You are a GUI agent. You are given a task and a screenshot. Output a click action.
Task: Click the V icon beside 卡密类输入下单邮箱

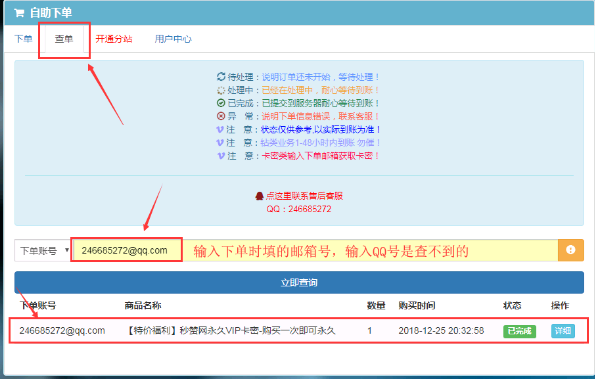click(x=221, y=156)
